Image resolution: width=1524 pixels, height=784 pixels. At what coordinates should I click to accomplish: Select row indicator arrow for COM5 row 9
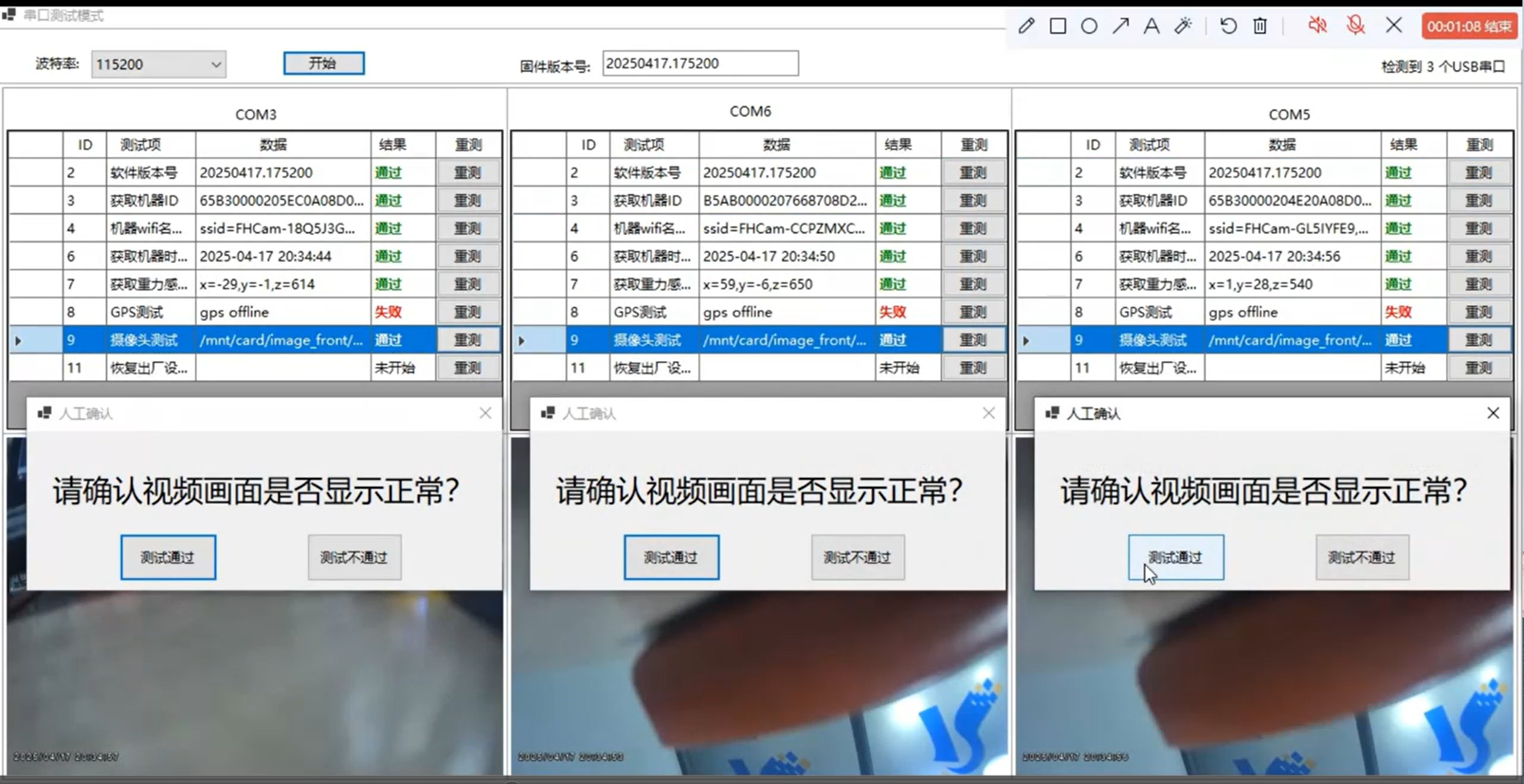tap(1027, 341)
